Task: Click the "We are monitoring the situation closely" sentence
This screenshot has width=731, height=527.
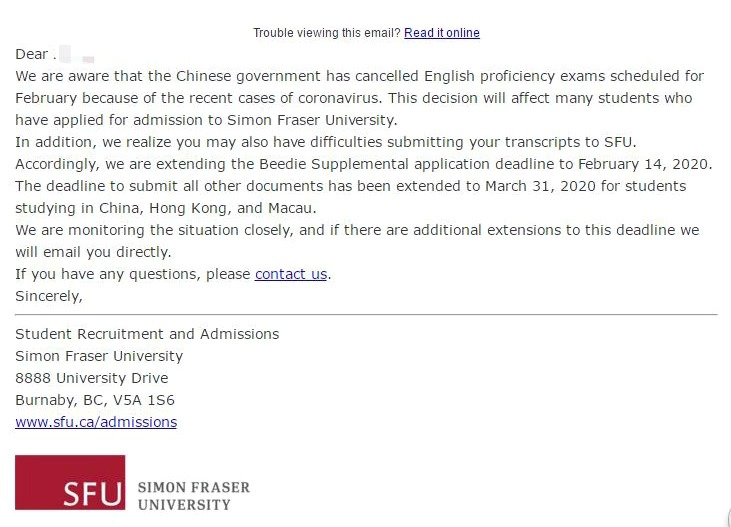Action: click(x=154, y=230)
